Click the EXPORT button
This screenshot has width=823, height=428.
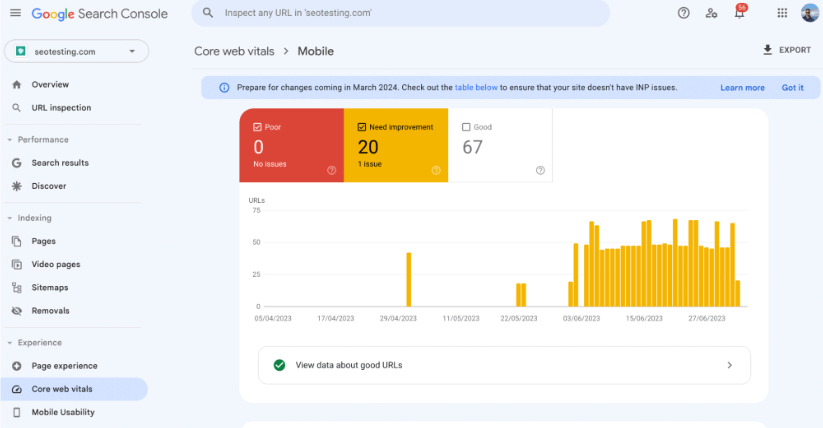786,50
